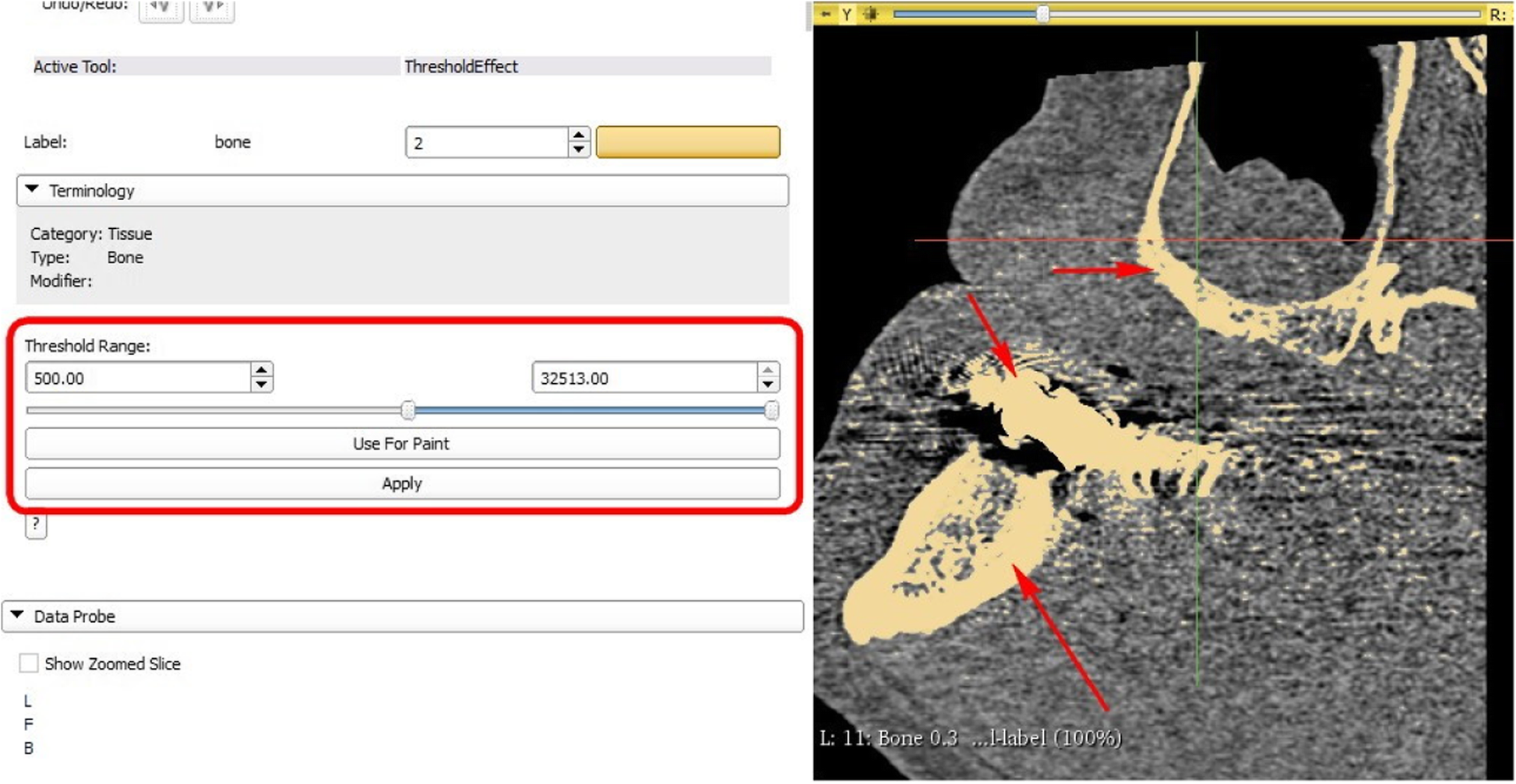Click the left panel vertical scrollbar
The height and width of the screenshot is (784, 1516).
coord(807,16)
